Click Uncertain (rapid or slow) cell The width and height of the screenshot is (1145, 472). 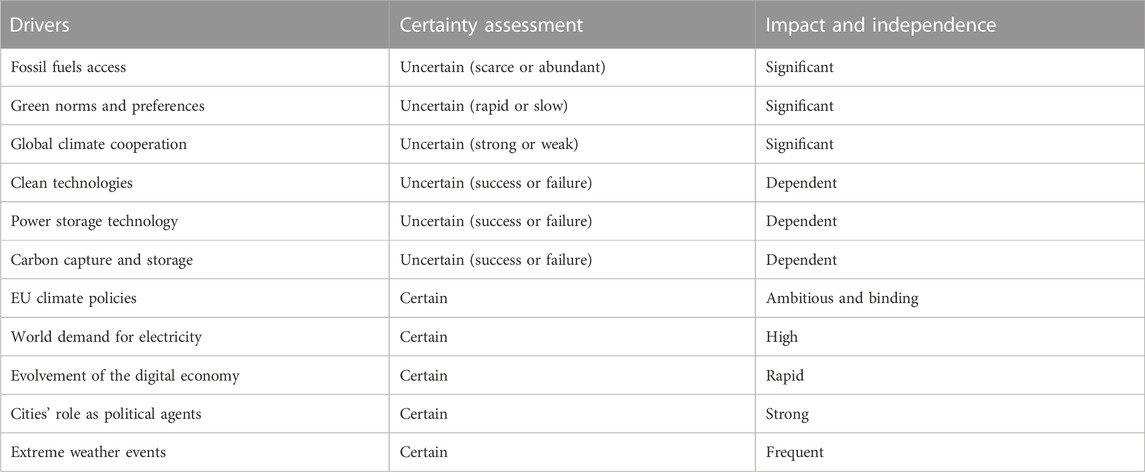coord(572,106)
